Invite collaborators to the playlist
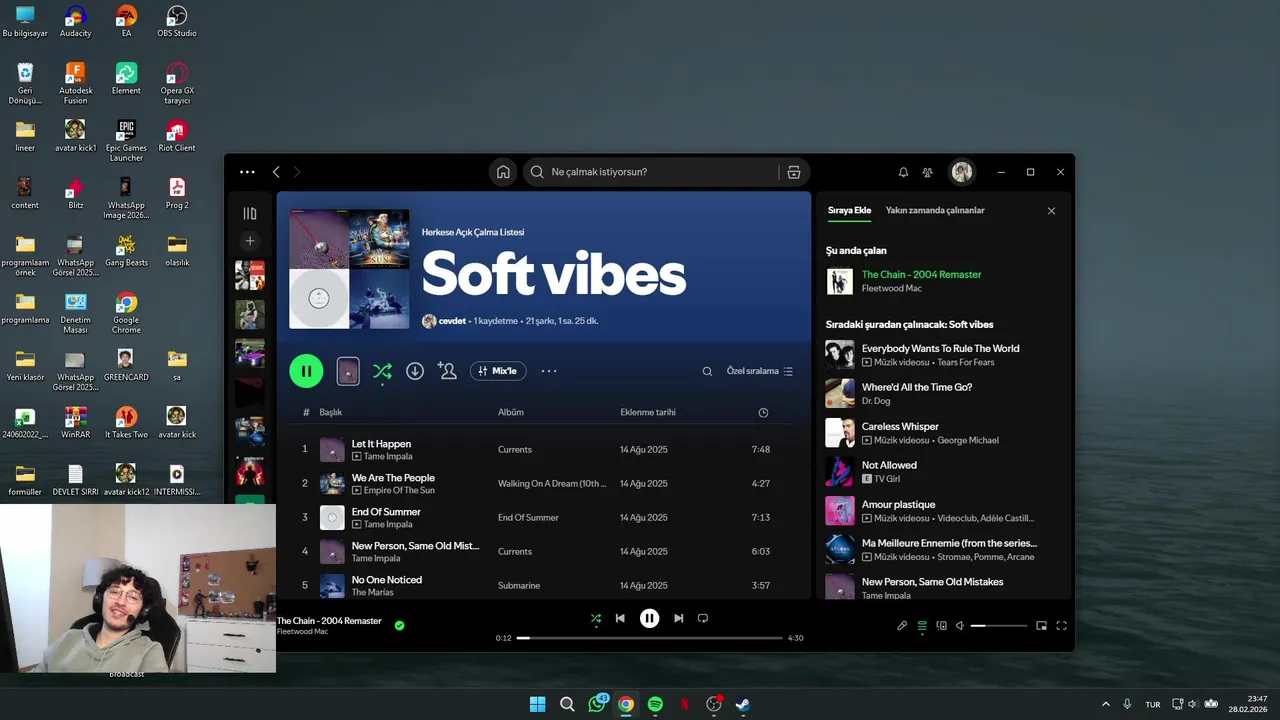The image size is (1280, 720). tap(447, 371)
